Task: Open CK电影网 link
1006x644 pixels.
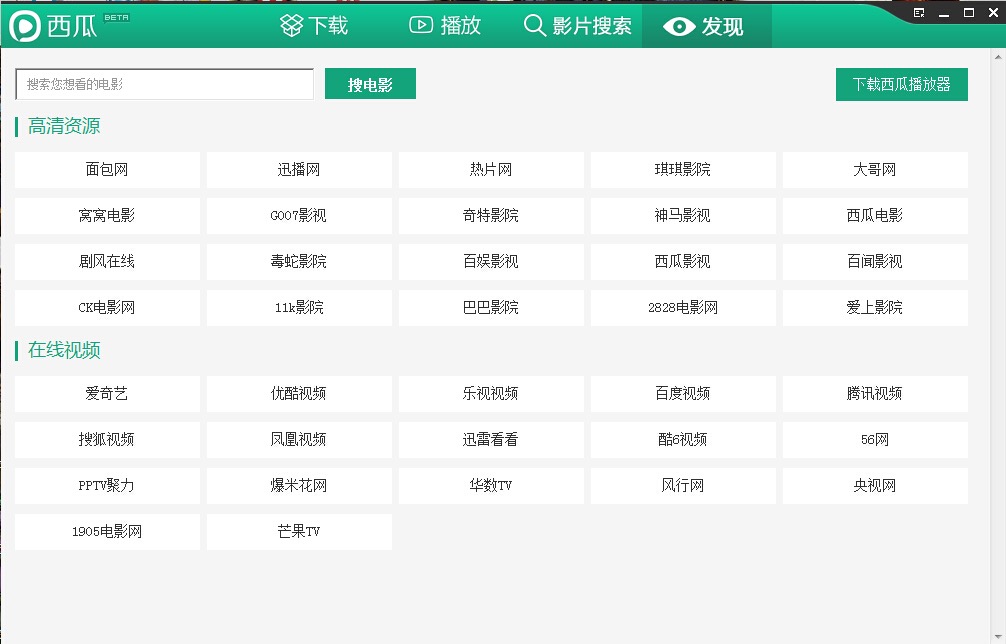Action: point(107,308)
